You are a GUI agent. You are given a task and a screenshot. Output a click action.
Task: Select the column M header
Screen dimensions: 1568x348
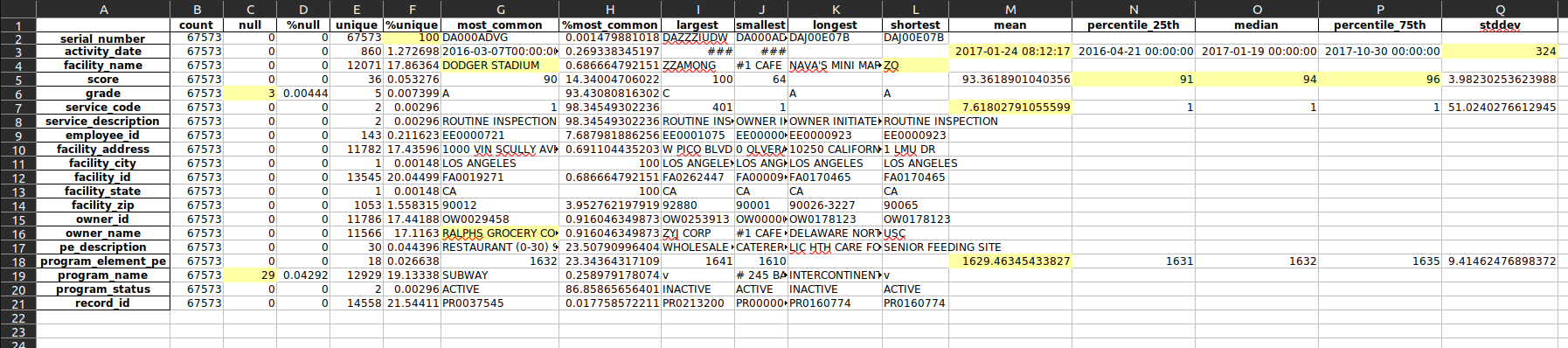point(1010,9)
